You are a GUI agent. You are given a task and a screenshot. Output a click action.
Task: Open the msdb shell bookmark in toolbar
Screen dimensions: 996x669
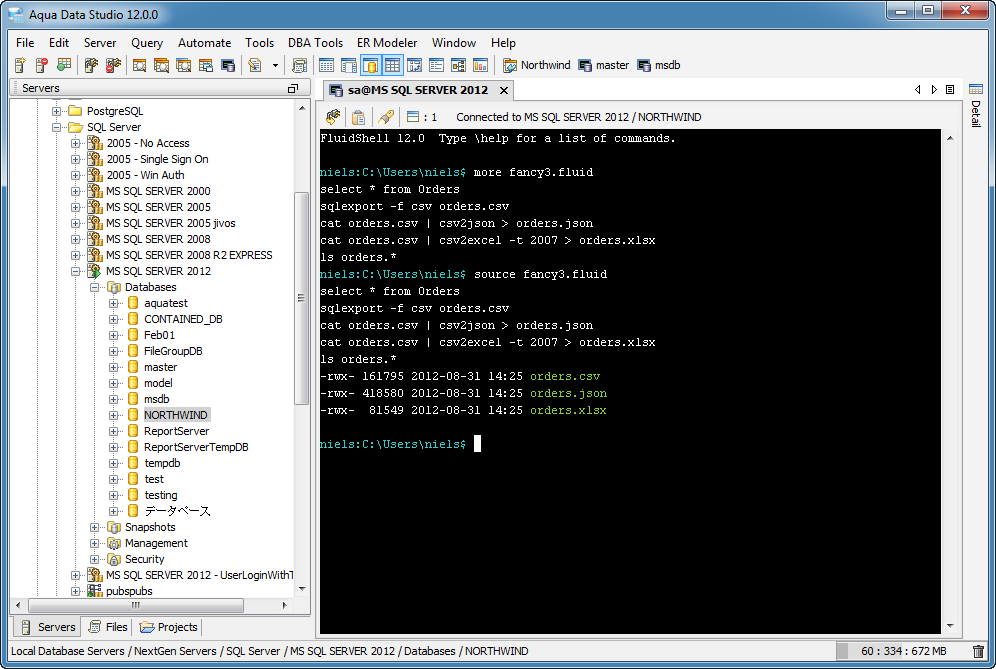(659, 65)
